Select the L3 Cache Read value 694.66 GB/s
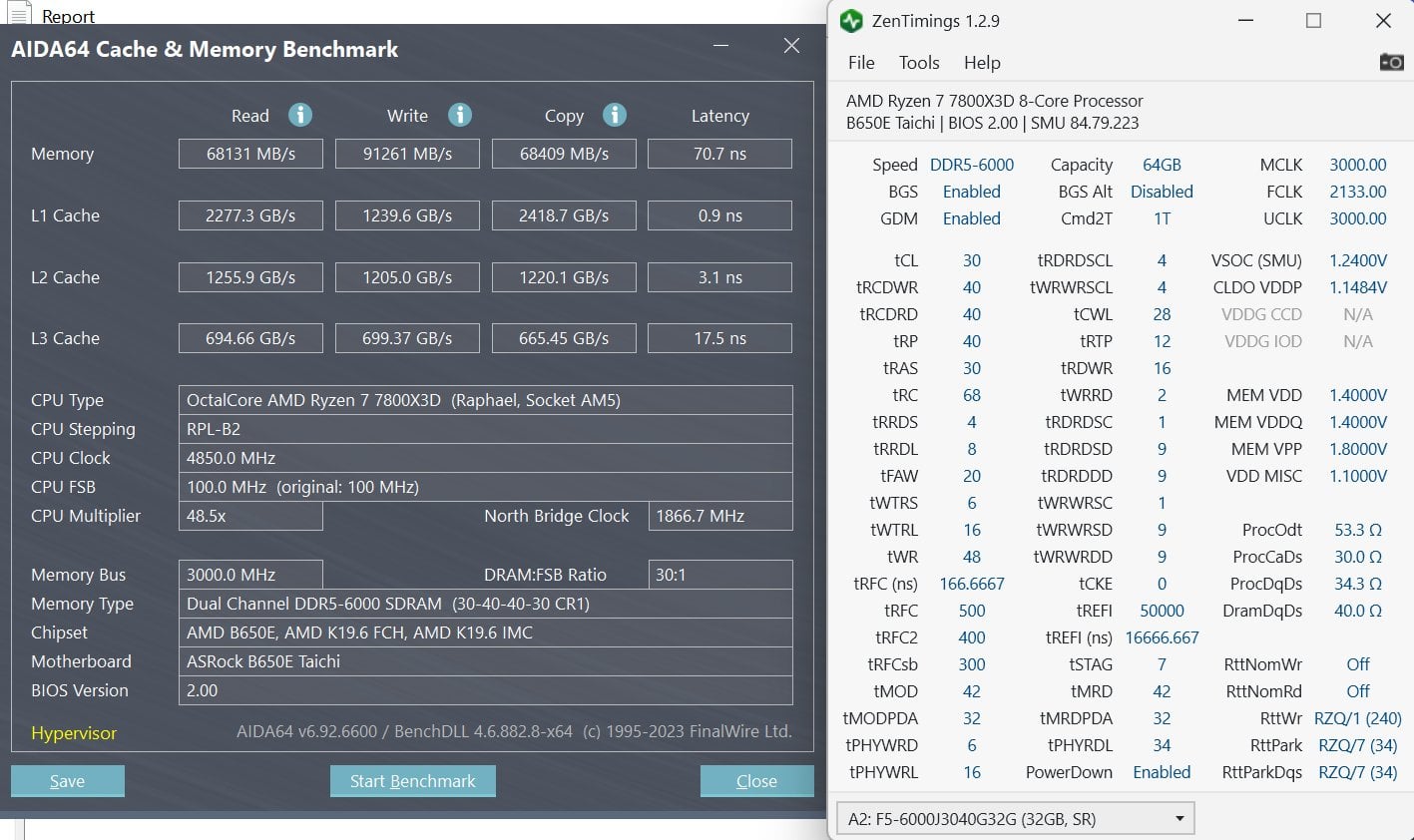 [250, 338]
